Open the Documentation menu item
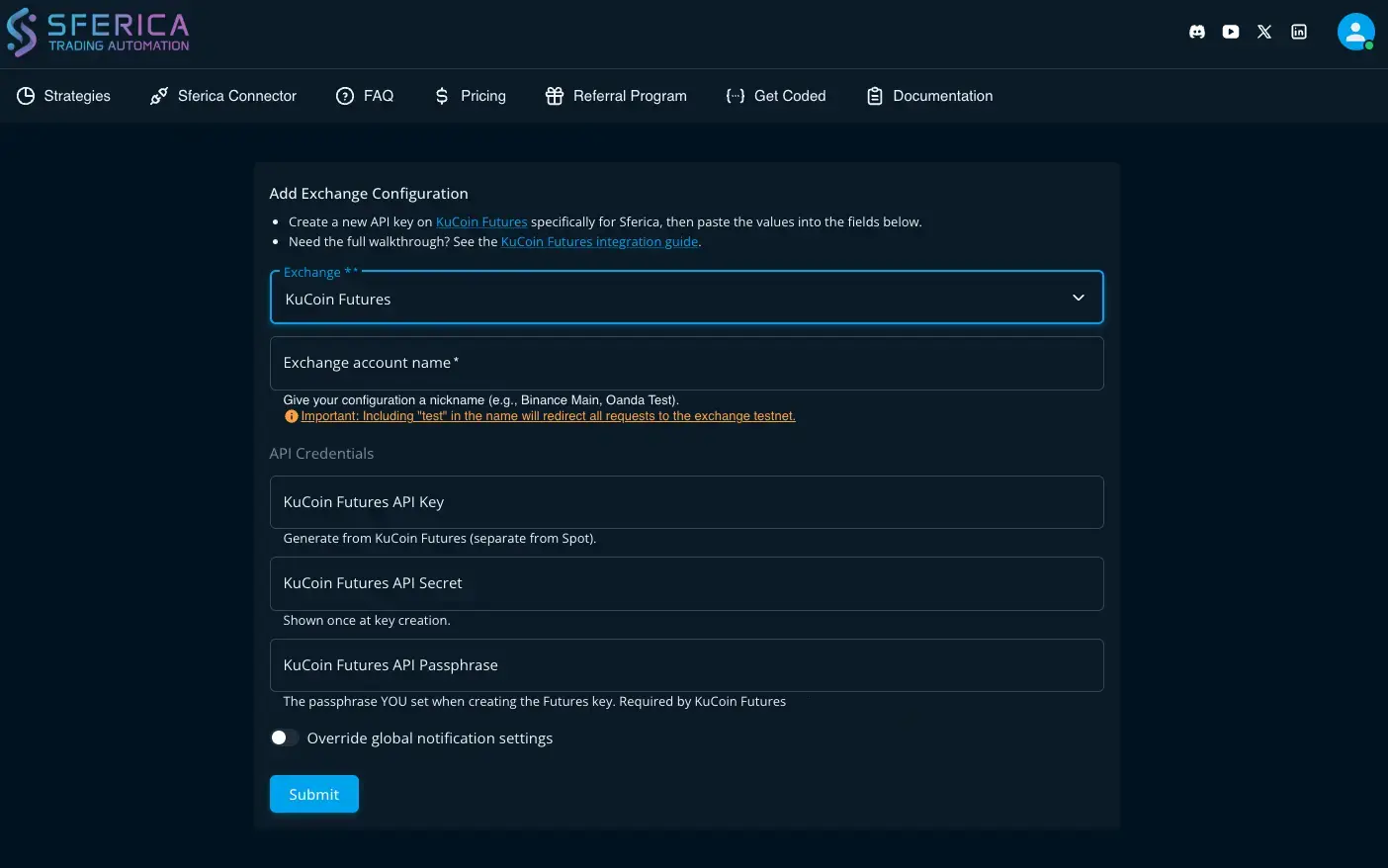 930,96
